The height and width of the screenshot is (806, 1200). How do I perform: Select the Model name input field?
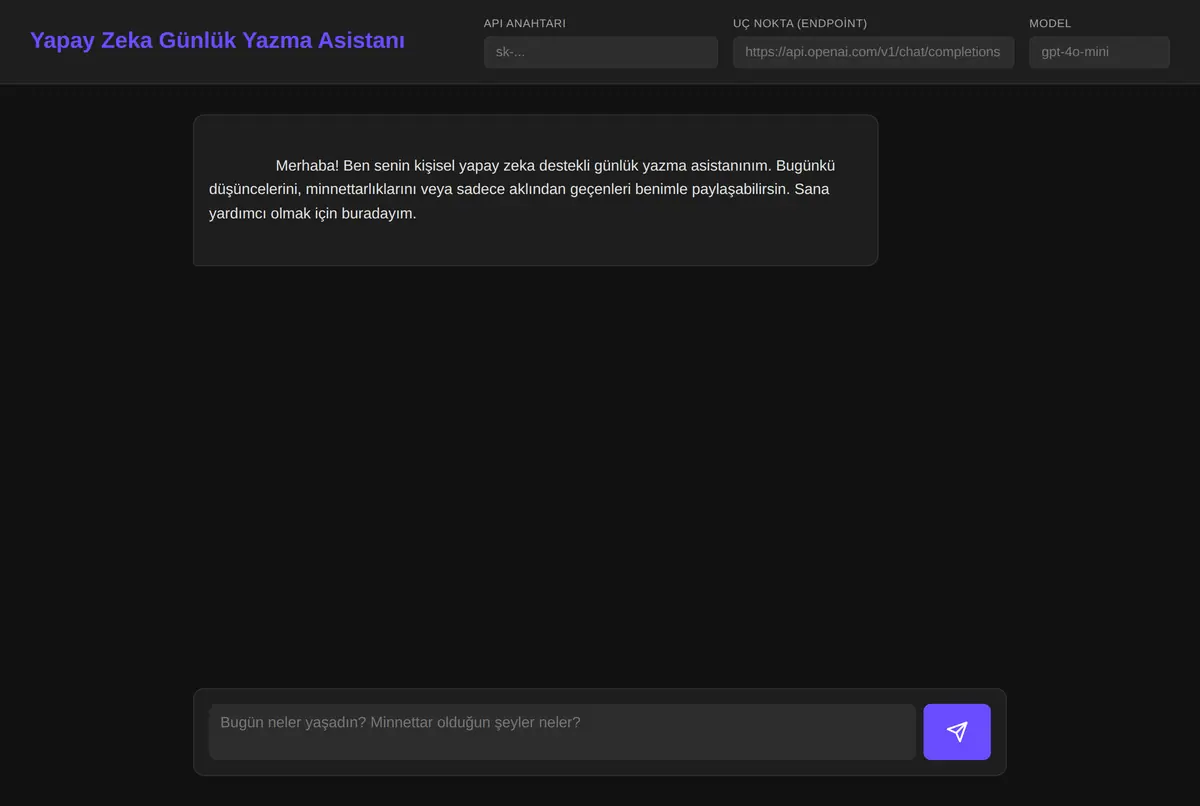click(1099, 52)
